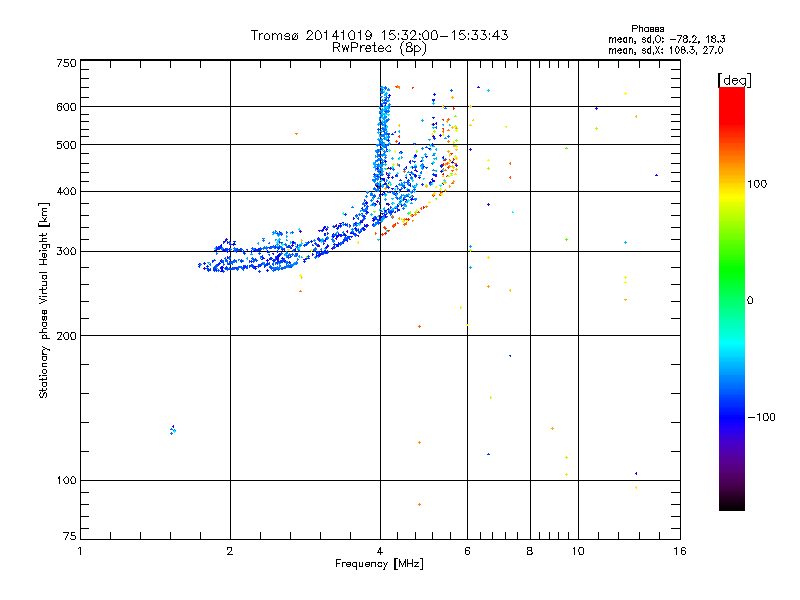Click y-axis tick label "600"
The image size is (800, 600).
[67, 107]
